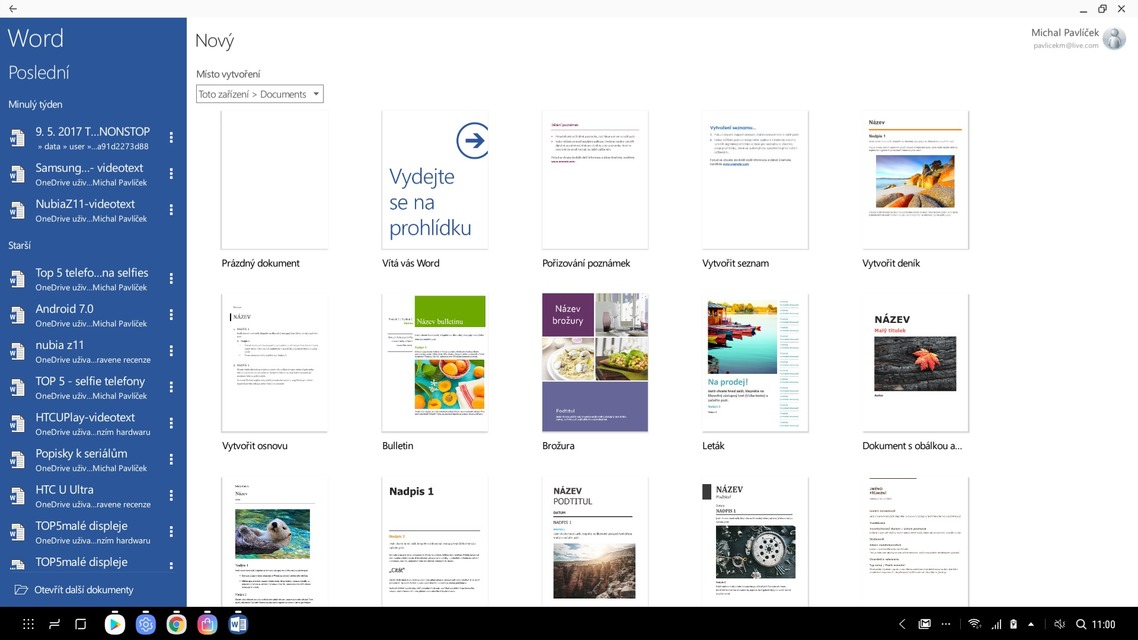Screen dimensions: 1138x640
Task: Click the back arrow in the title bar
Action: coord(13,9)
